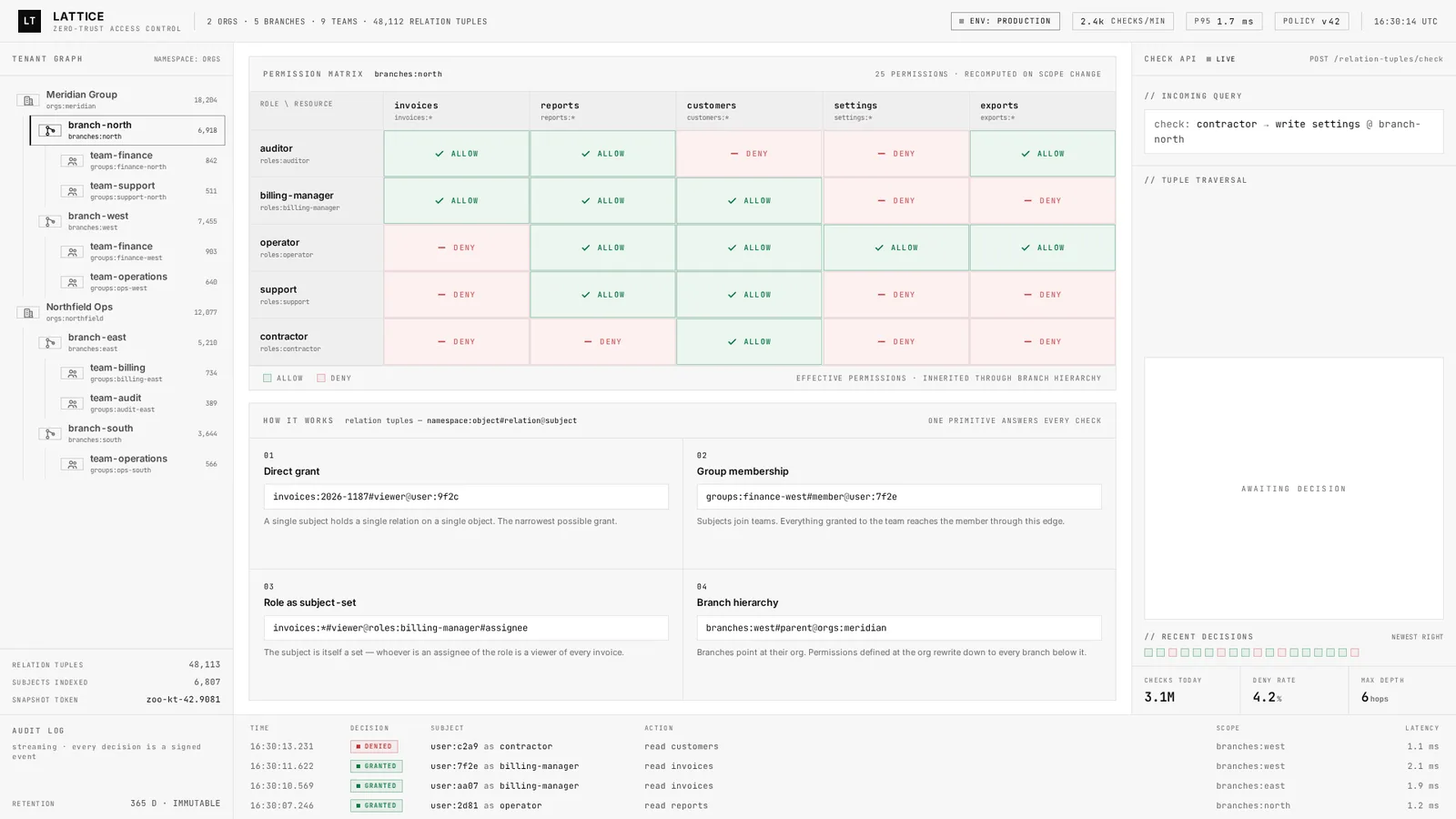The height and width of the screenshot is (819, 1456).
Task: Click the LT Lattice logo
Action: pos(29,21)
